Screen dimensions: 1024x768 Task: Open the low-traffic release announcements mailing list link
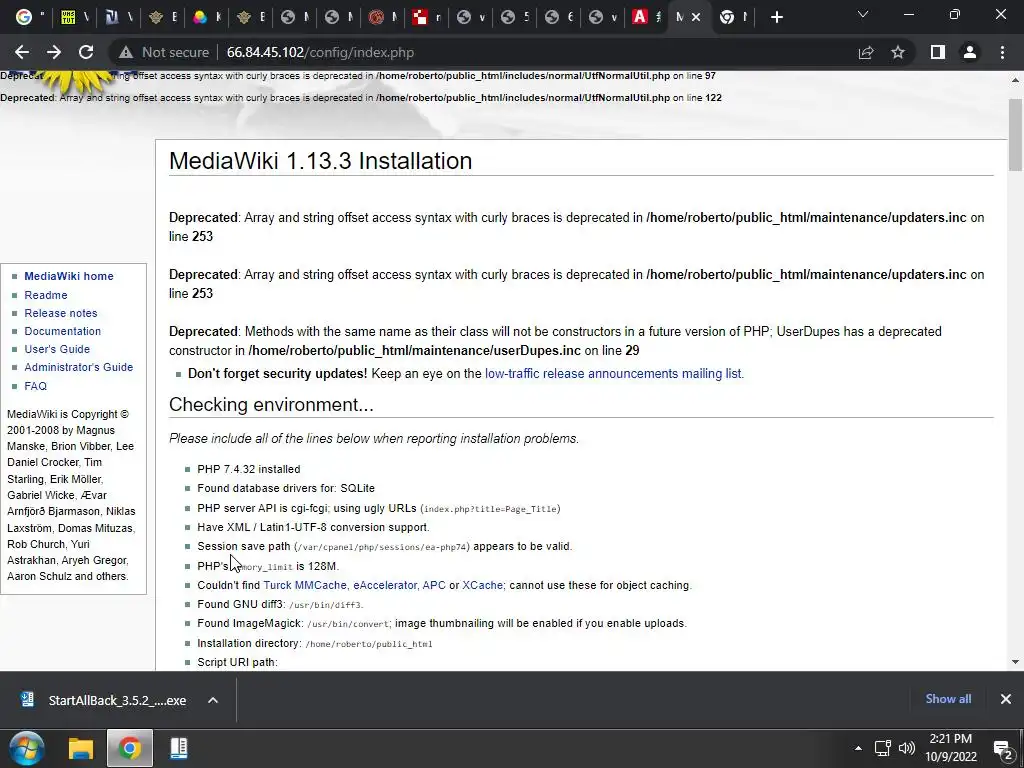click(x=614, y=374)
